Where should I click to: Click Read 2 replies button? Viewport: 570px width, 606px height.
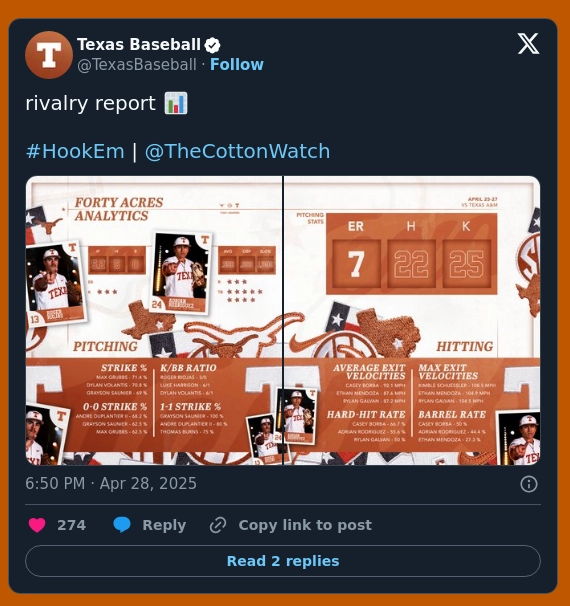[283, 561]
